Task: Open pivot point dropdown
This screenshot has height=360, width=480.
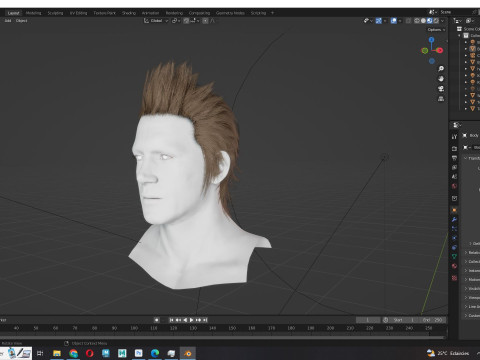Action: 176,21
